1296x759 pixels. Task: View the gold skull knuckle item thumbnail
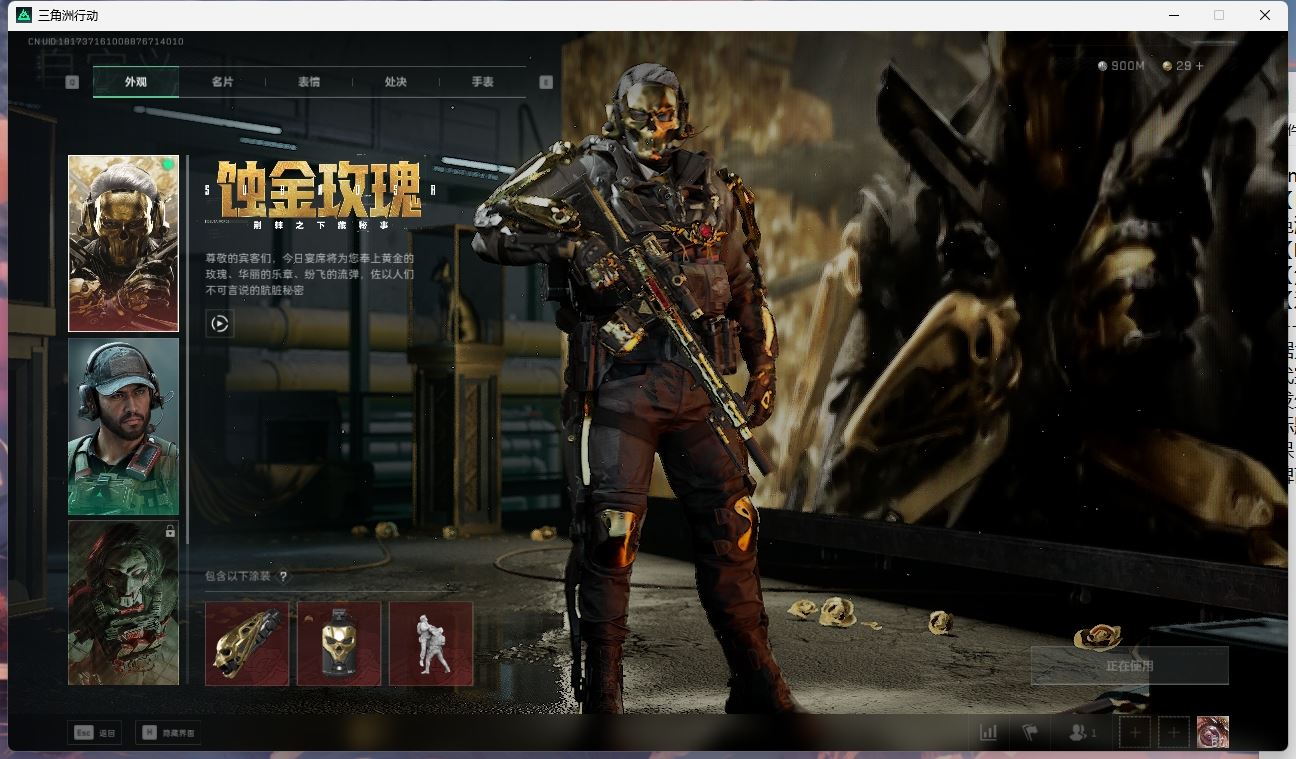point(247,643)
